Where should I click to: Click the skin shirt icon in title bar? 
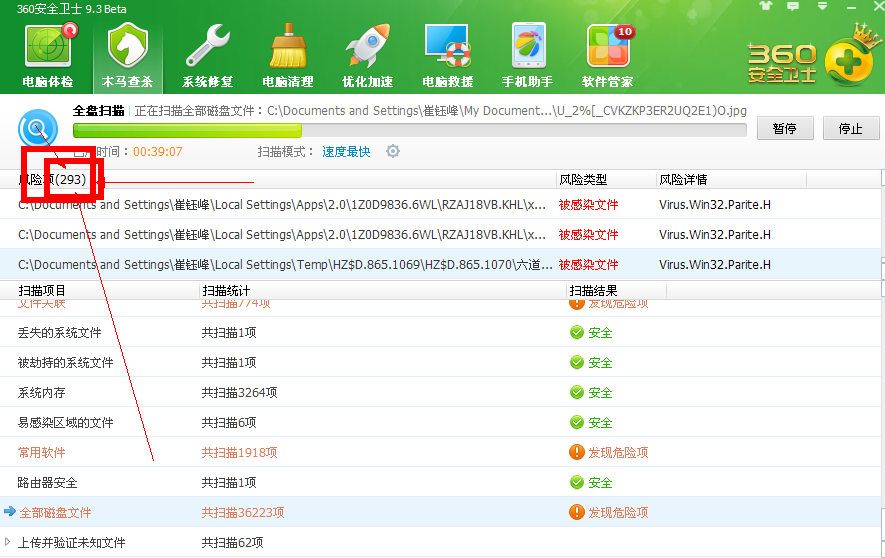coord(766,6)
